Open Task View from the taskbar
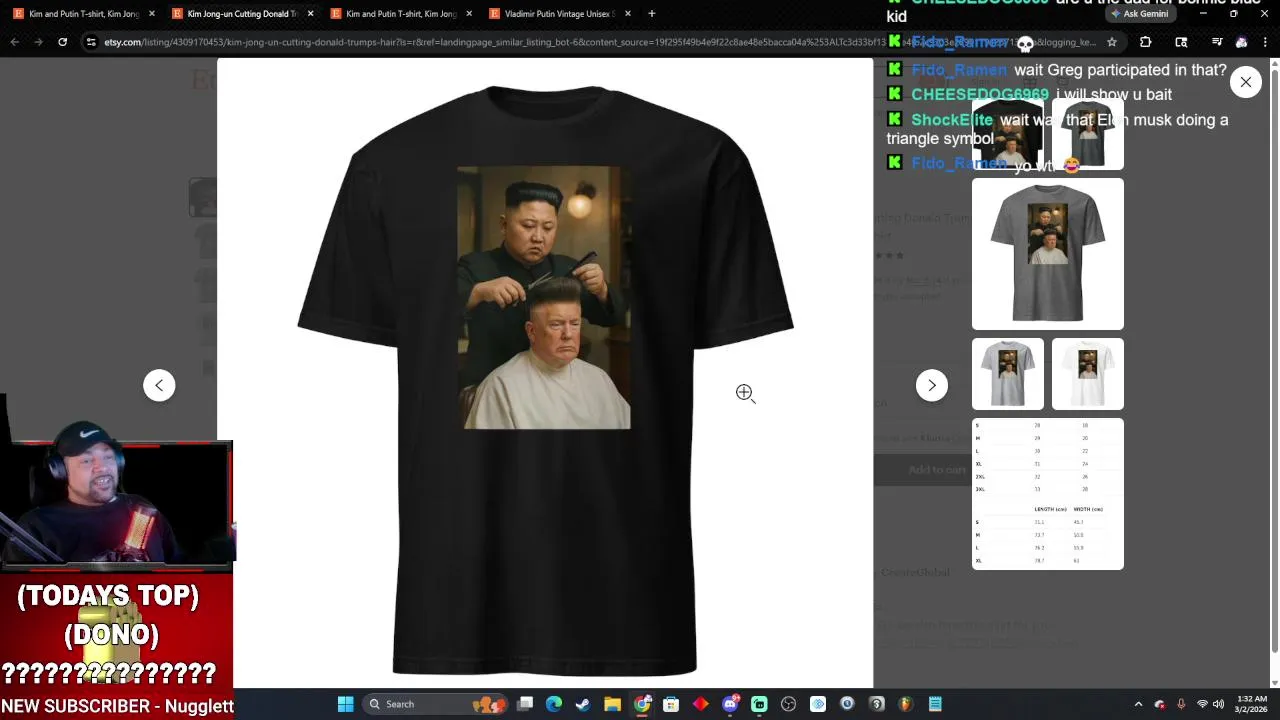Viewport: 1280px width, 720px height. point(525,704)
